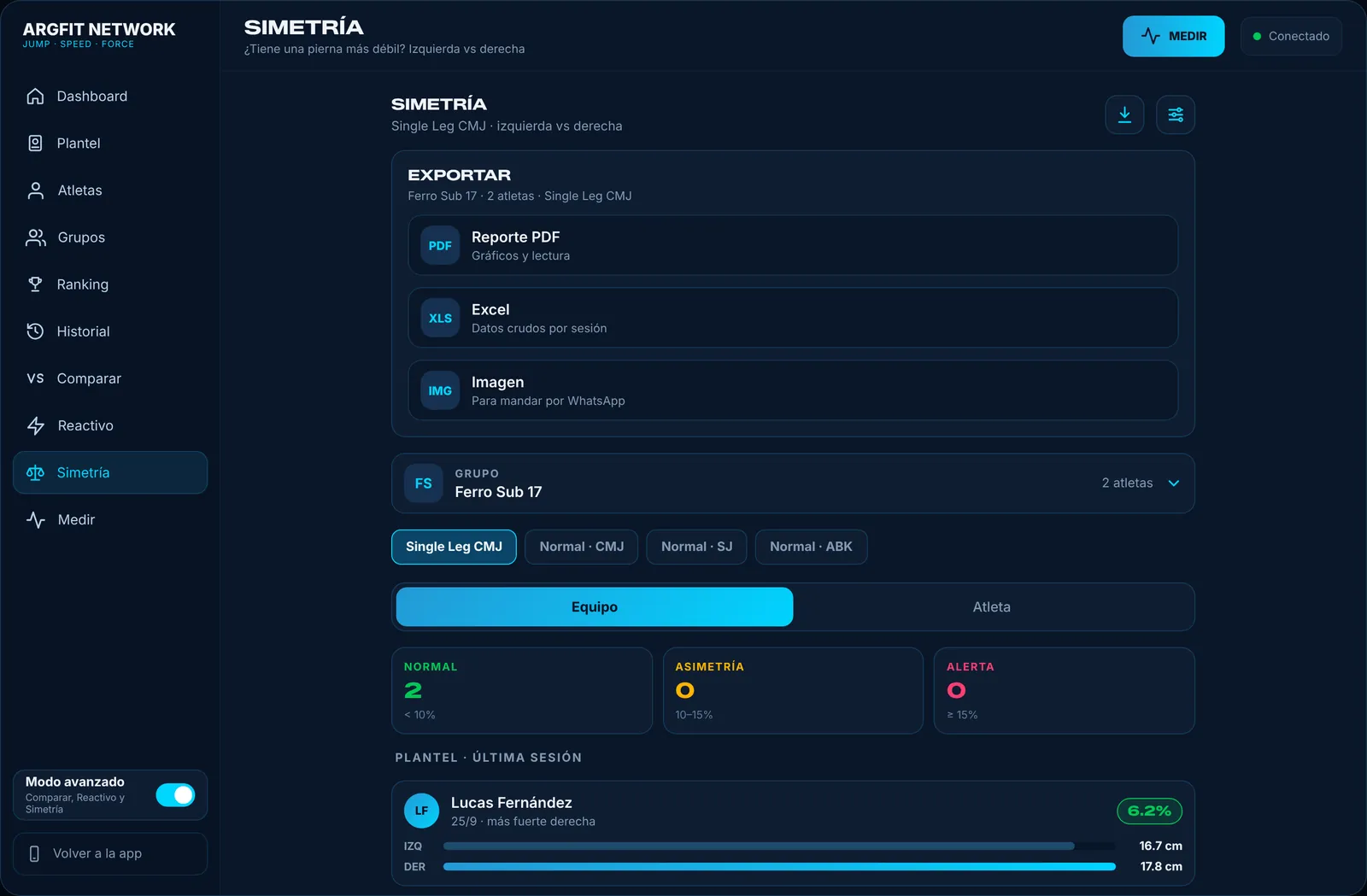Click the 17.8 cm value

pos(1161,866)
